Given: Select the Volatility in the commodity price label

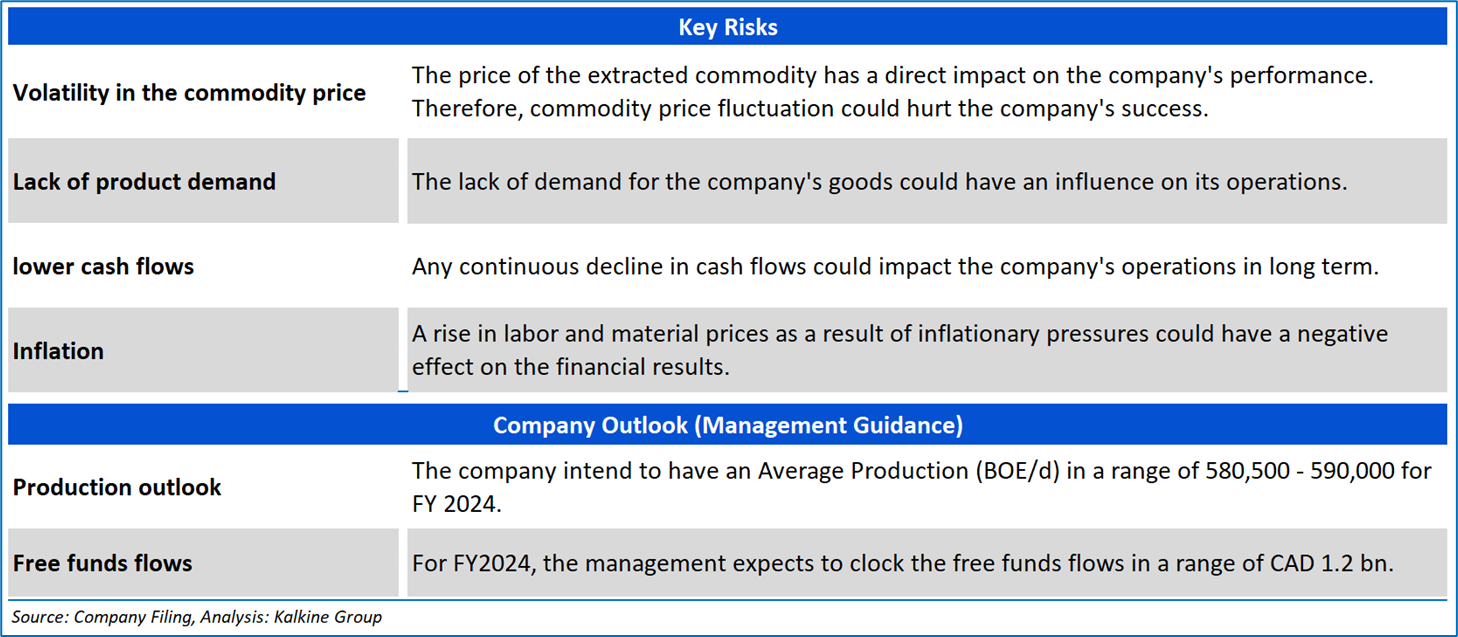Looking at the screenshot, I should [x=189, y=93].
